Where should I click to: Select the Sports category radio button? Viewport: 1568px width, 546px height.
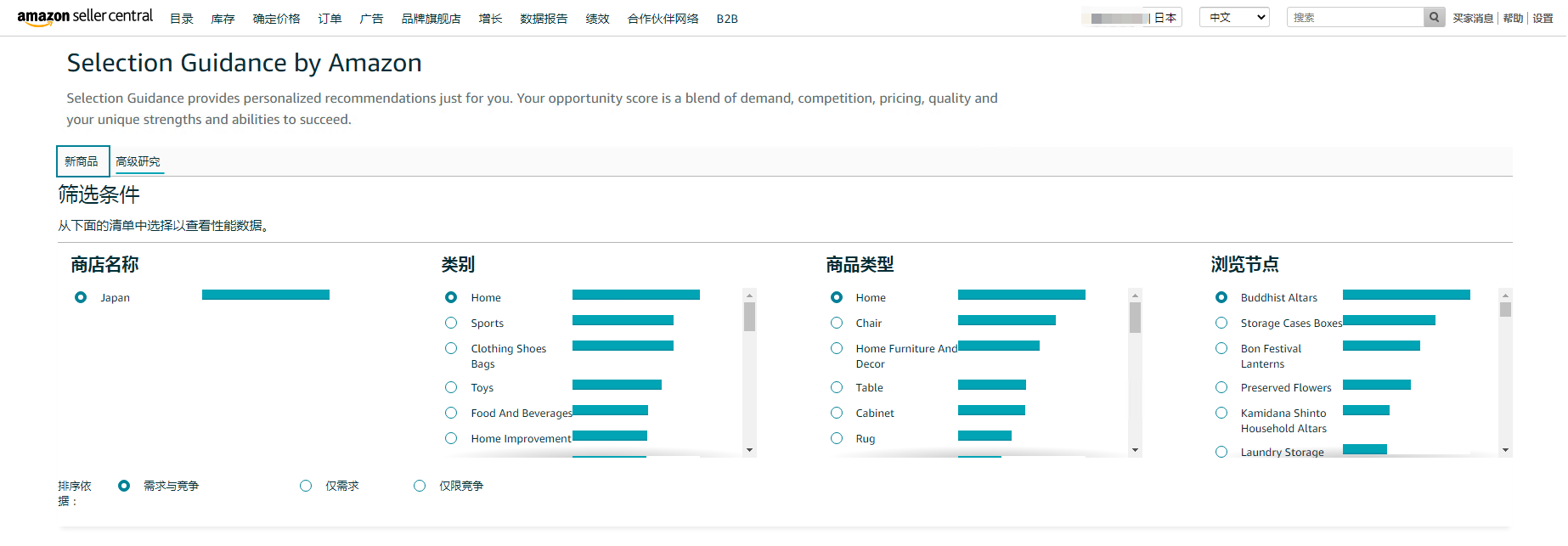(451, 323)
